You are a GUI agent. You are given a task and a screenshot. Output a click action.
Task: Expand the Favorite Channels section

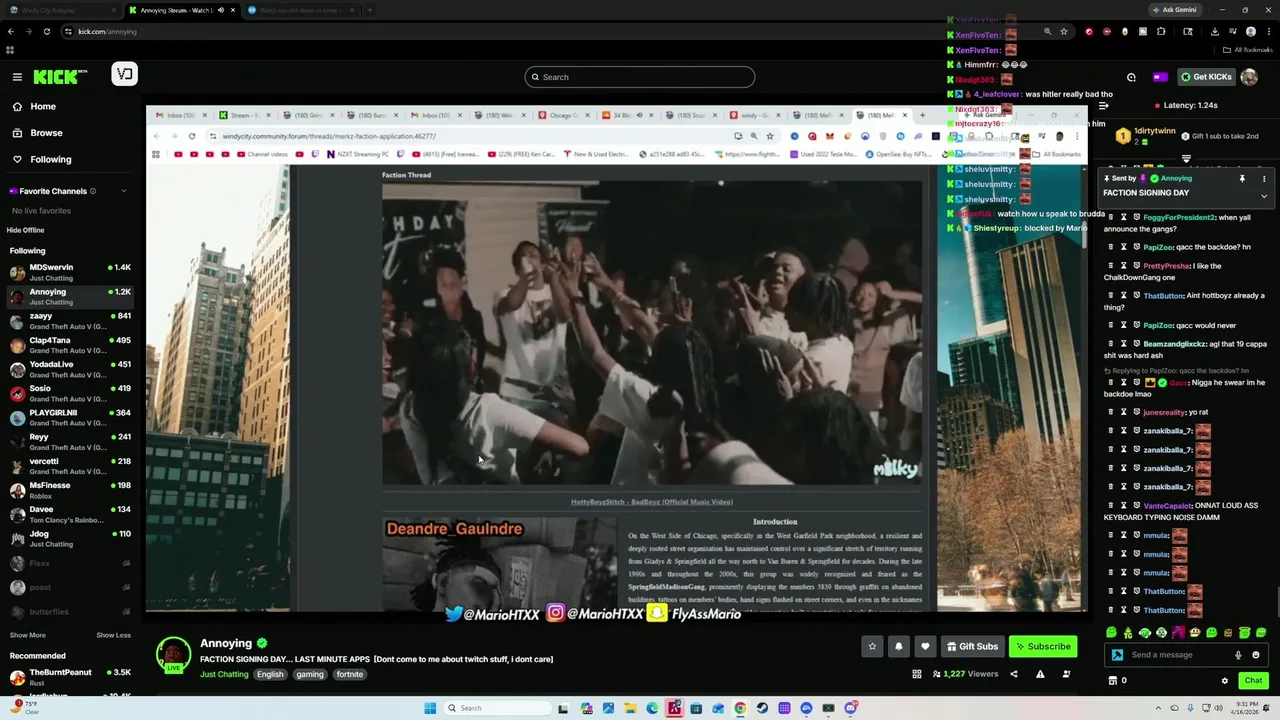[x=124, y=191]
